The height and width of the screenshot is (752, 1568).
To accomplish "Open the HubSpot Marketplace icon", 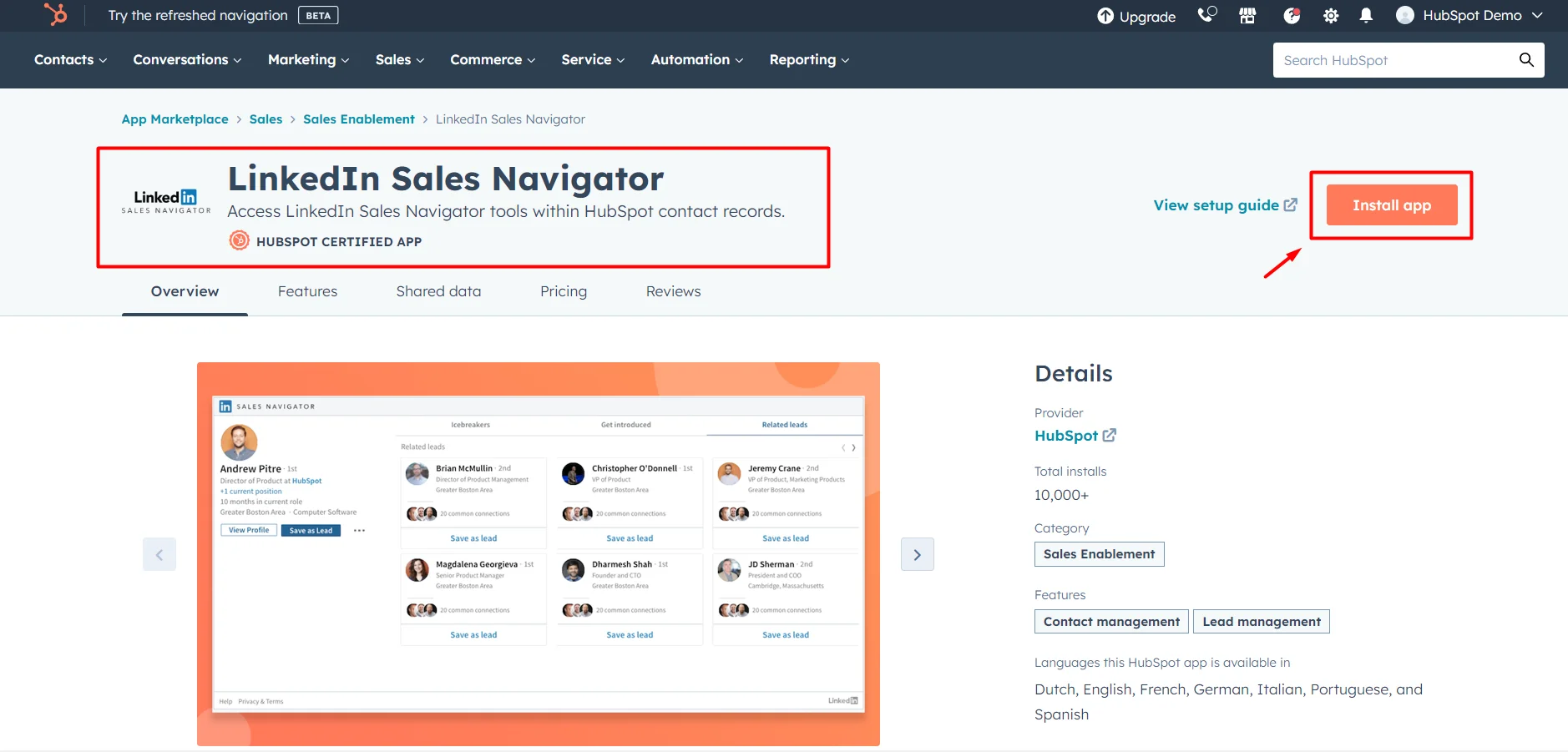I will pyautogui.click(x=1246, y=15).
